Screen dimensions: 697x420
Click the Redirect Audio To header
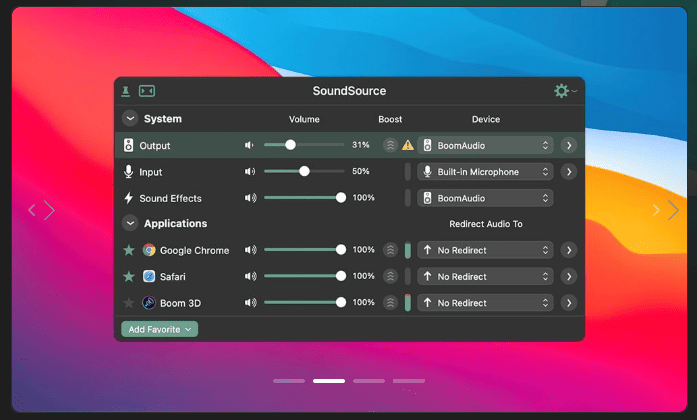(486, 224)
